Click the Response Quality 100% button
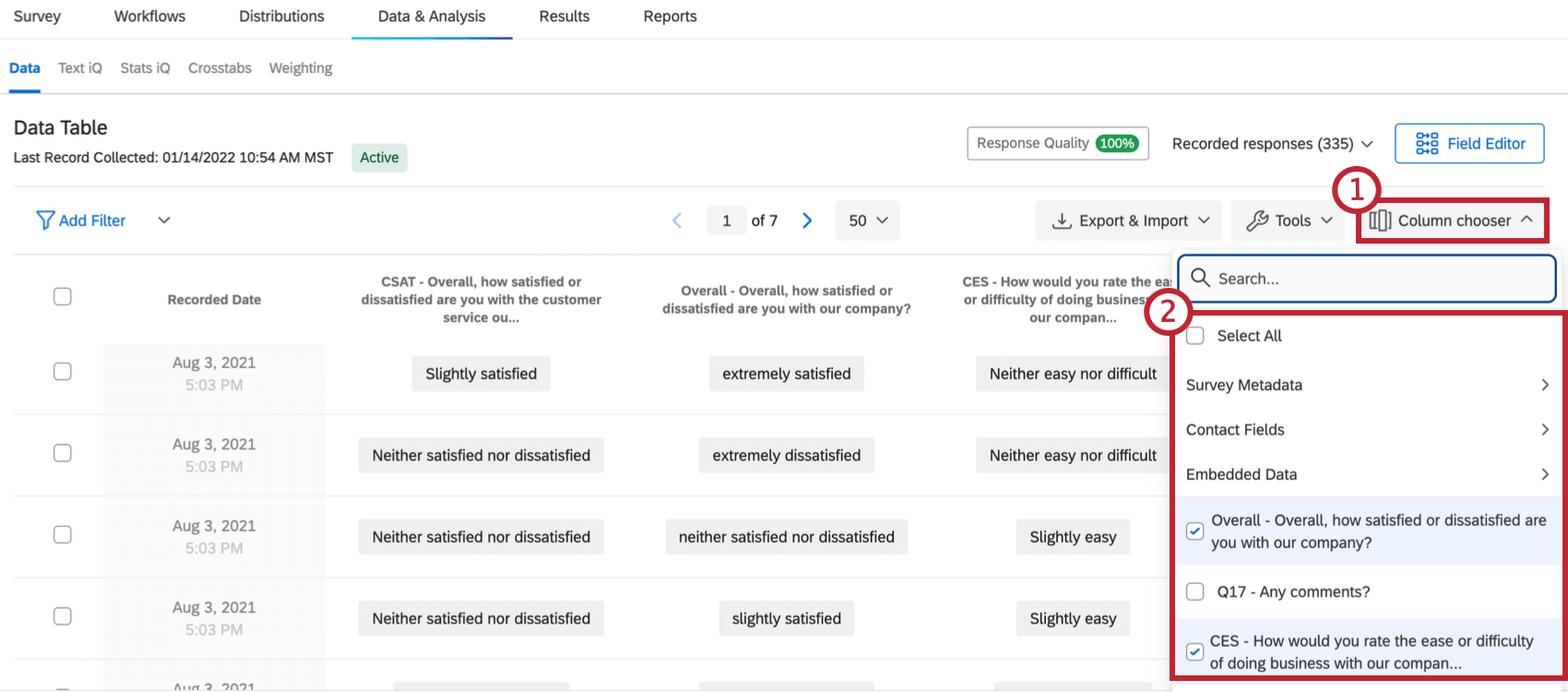Image resolution: width=1568 pixels, height=692 pixels. tap(1057, 143)
